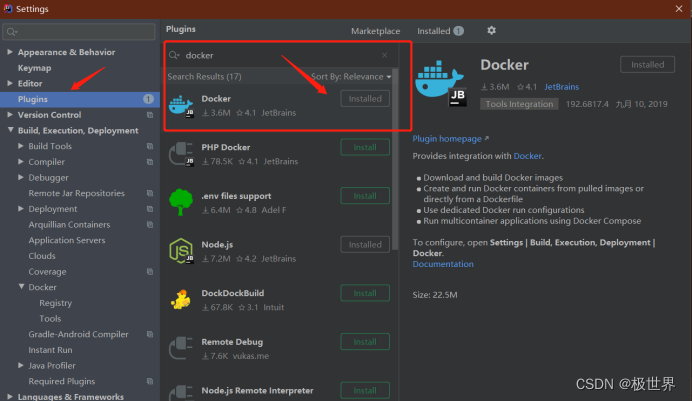The width and height of the screenshot is (692, 401).
Task: Select Keymap in settings tree
Action: pos(34,68)
